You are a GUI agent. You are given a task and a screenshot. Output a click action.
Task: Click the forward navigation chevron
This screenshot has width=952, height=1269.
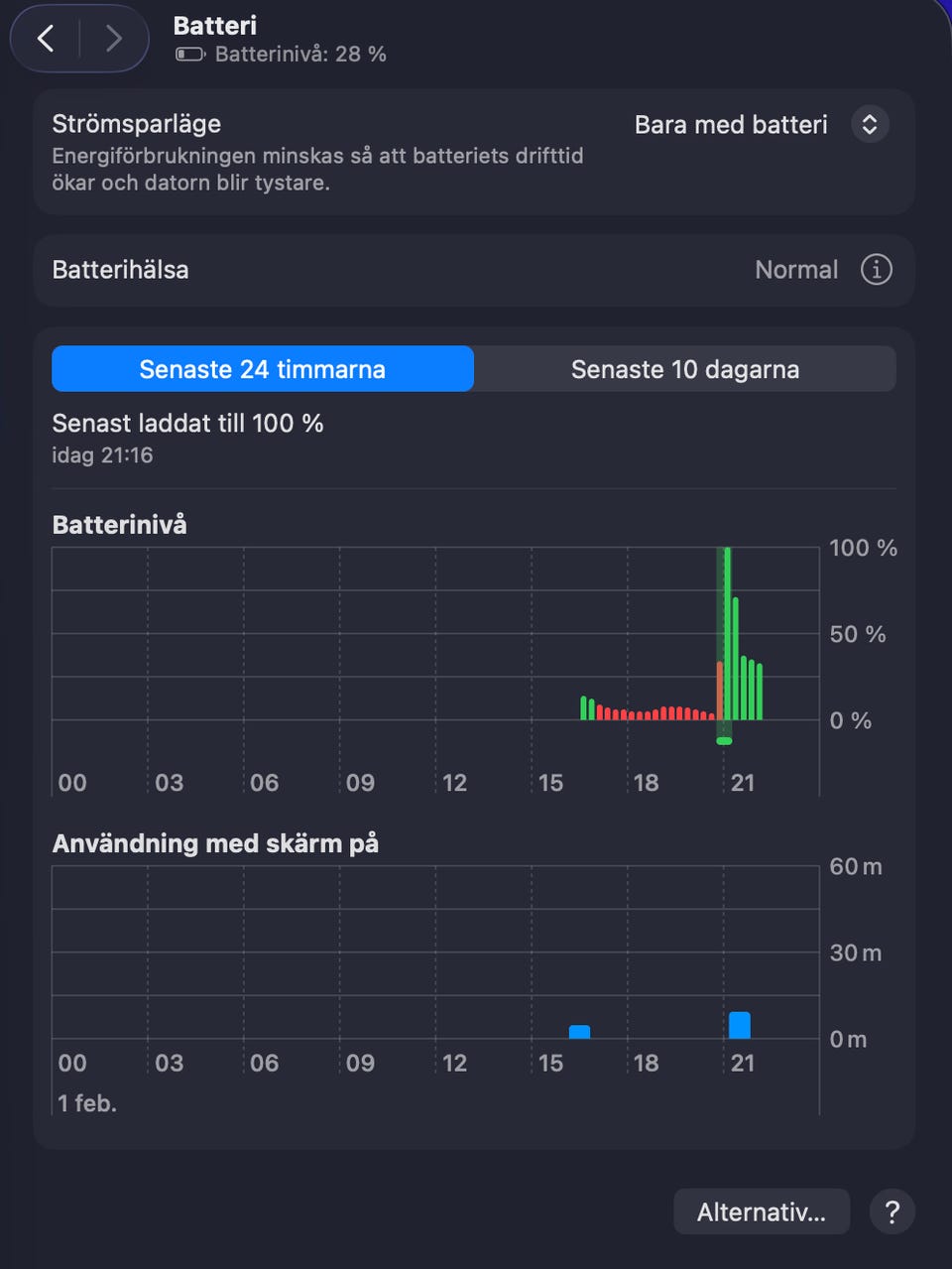113,39
